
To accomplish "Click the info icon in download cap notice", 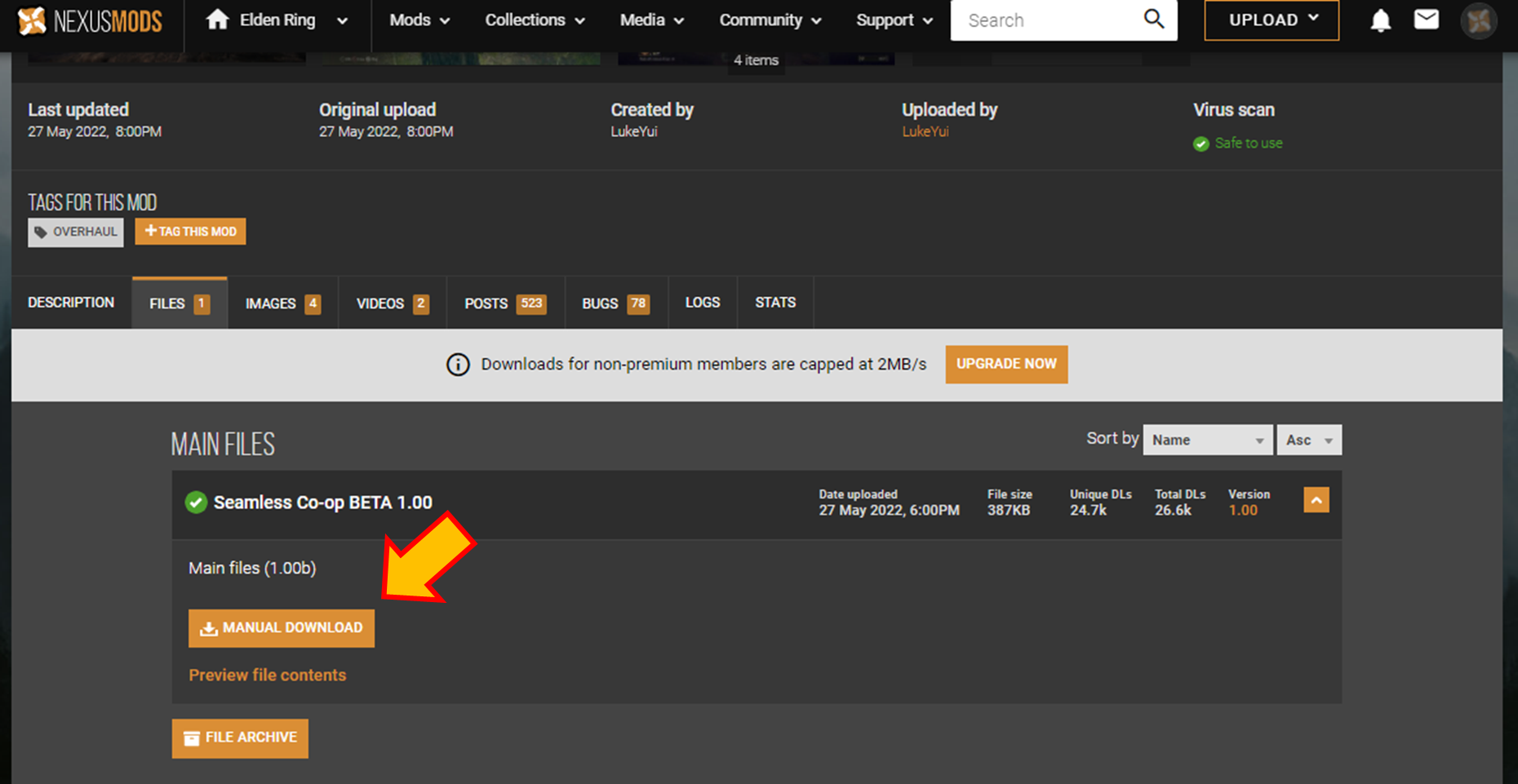I will (458, 365).
